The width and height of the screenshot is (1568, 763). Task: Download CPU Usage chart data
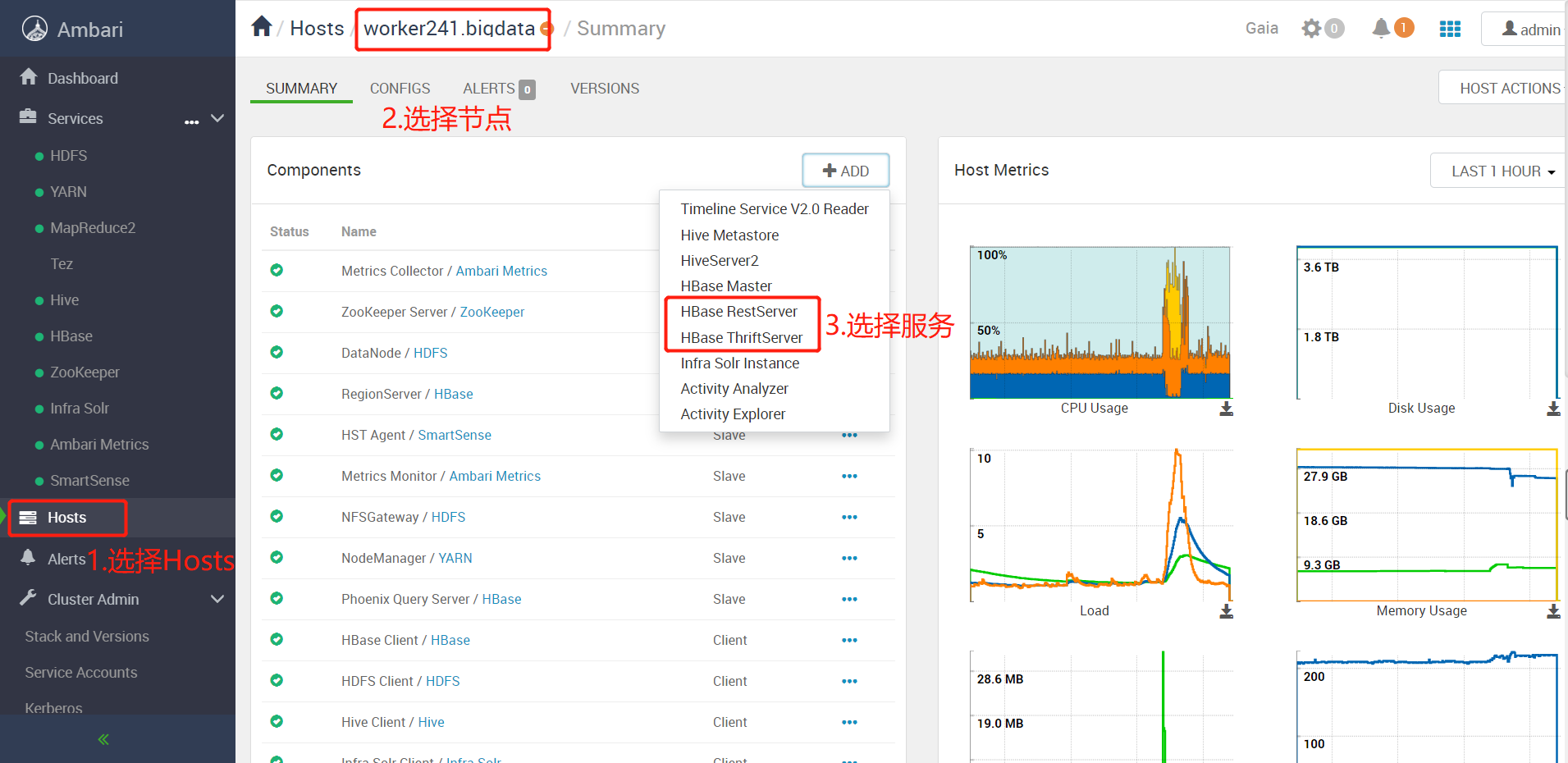pyautogui.click(x=1226, y=409)
